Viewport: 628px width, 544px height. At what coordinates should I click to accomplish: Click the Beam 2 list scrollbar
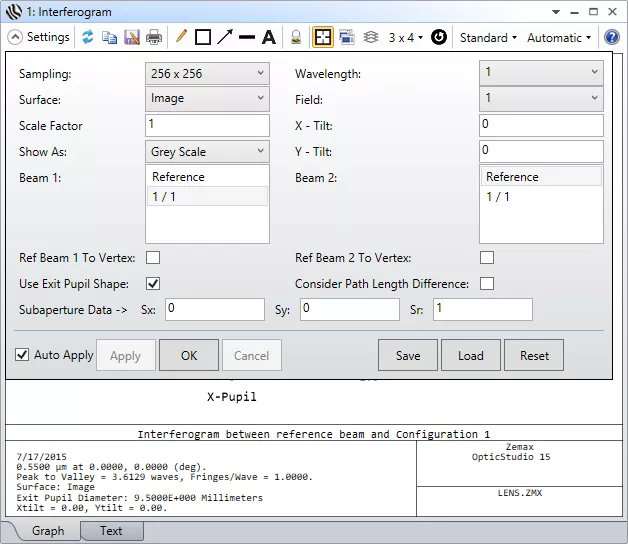(x=598, y=205)
